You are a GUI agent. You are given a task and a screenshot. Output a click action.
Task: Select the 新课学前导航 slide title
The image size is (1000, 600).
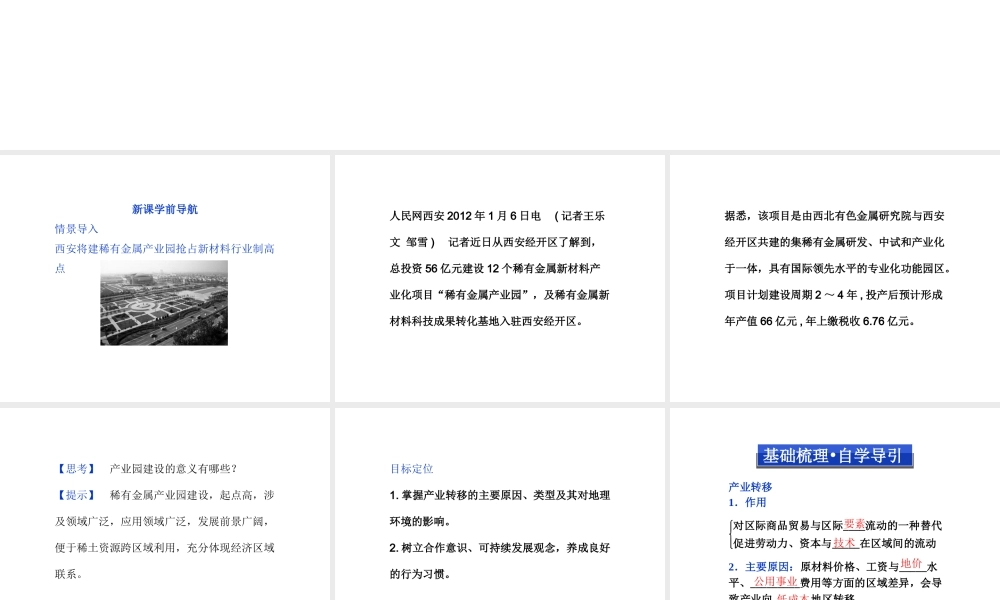tap(165, 209)
